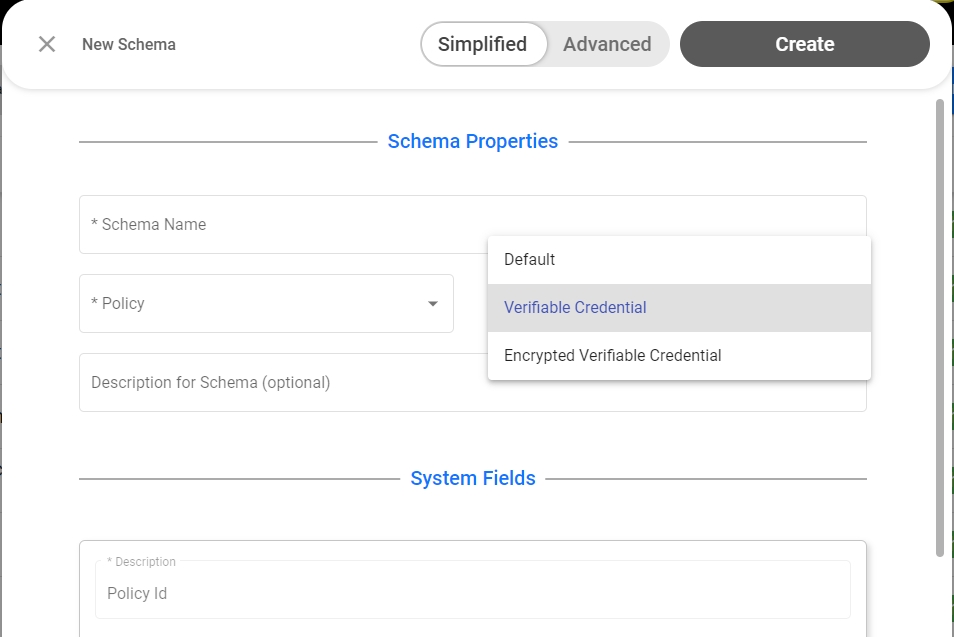Switch to Simplified mode
954x637 pixels.
(x=483, y=44)
